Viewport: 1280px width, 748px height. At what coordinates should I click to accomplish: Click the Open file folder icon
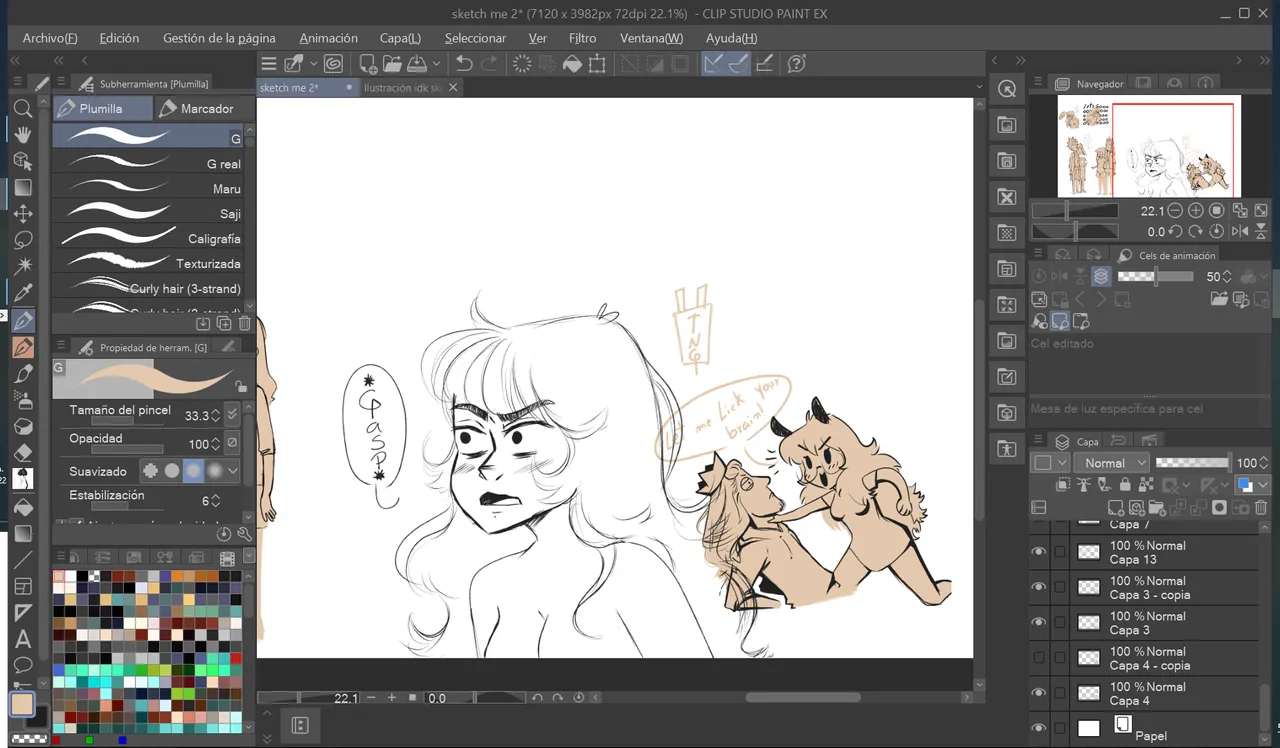[392, 64]
